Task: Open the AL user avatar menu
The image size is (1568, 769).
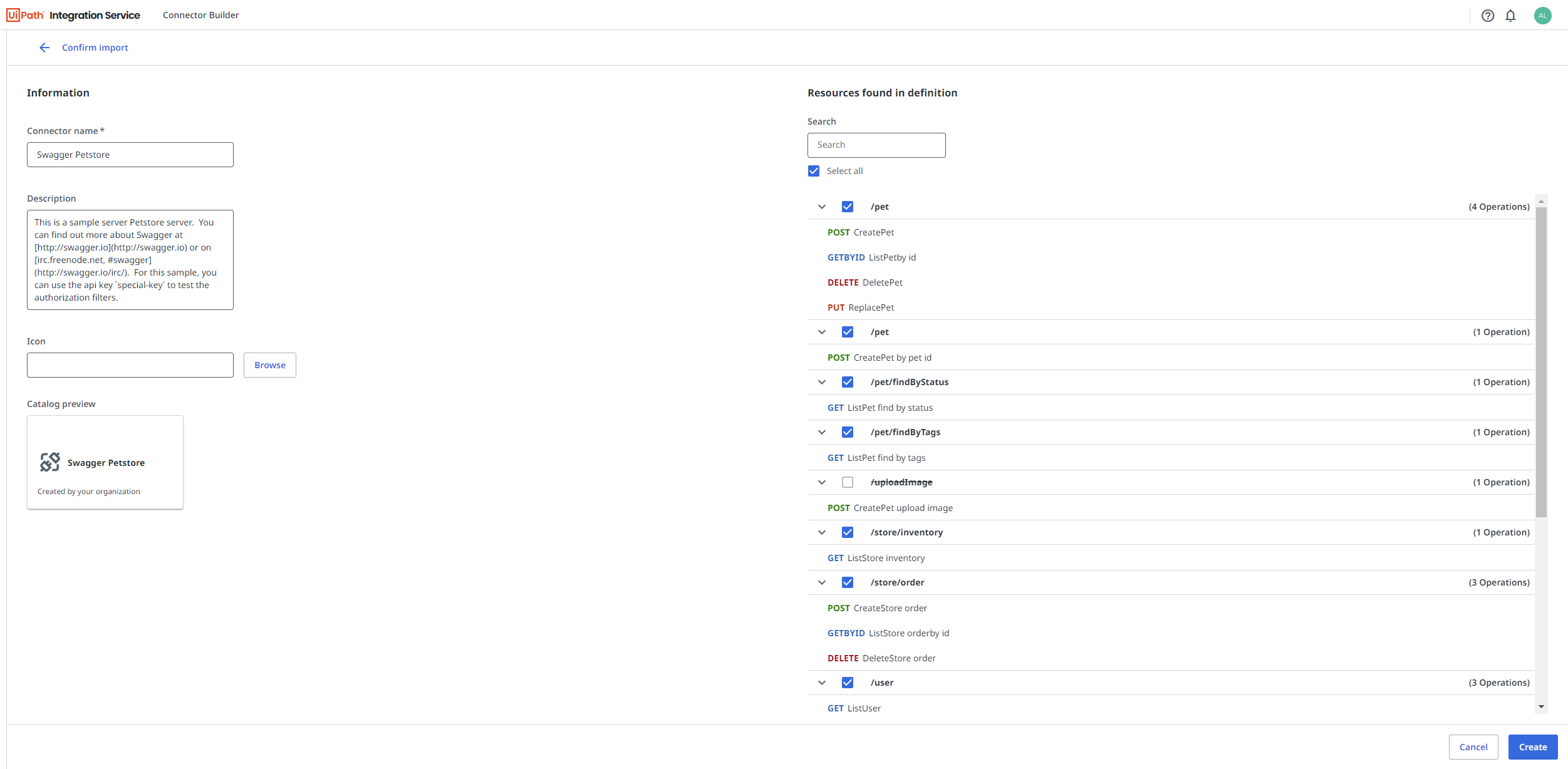Action: pyautogui.click(x=1542, y=16)
